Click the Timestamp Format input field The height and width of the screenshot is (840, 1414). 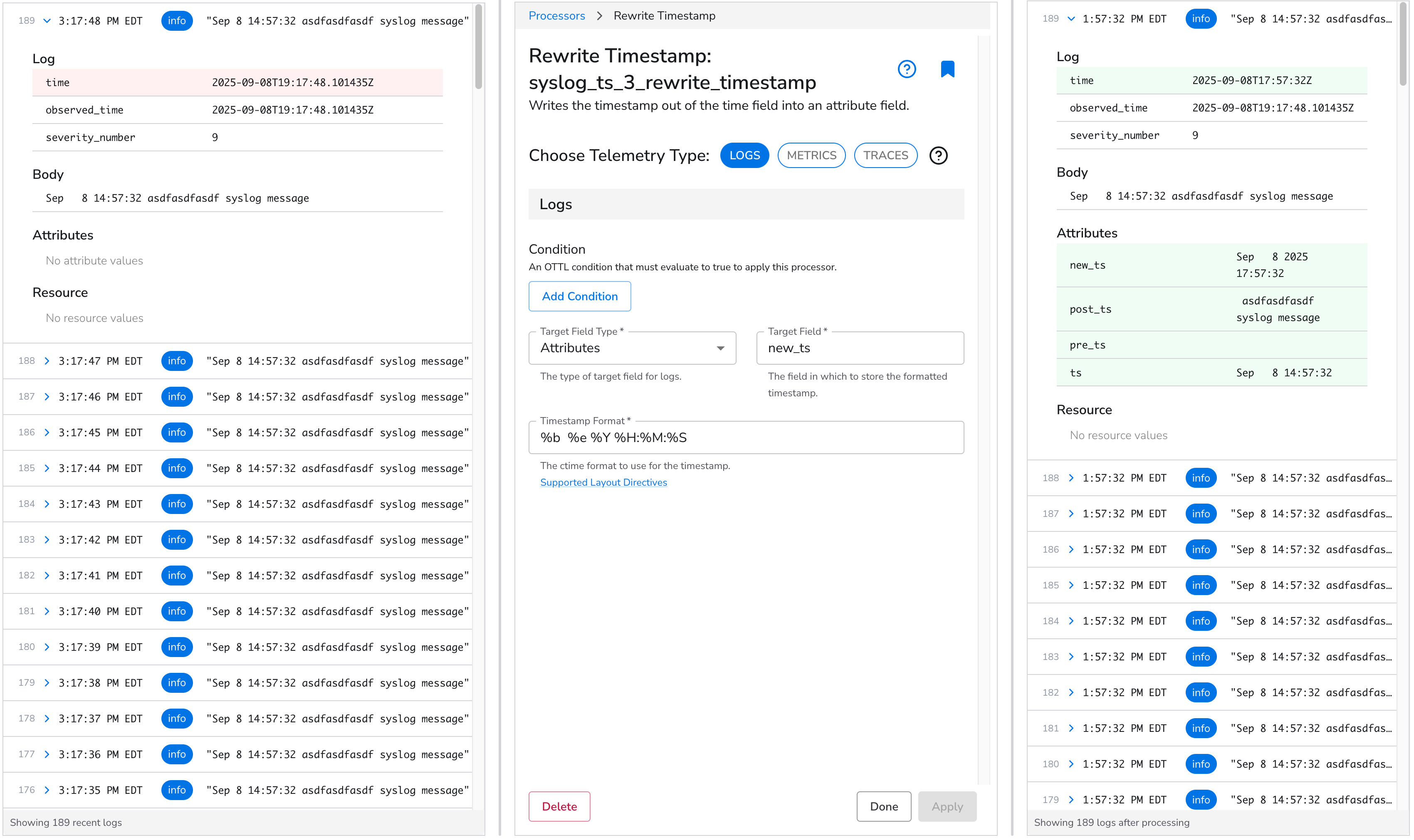click(x=746, y=437)
